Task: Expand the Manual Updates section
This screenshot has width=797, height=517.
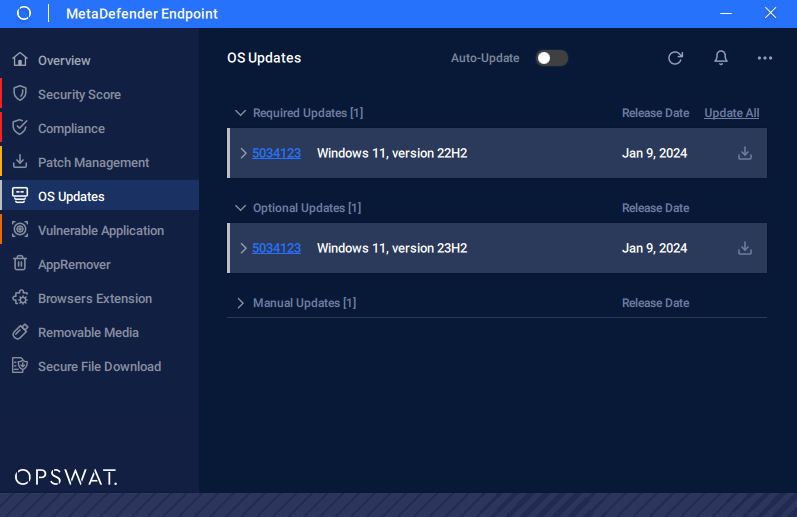Action: coord(240,303)
